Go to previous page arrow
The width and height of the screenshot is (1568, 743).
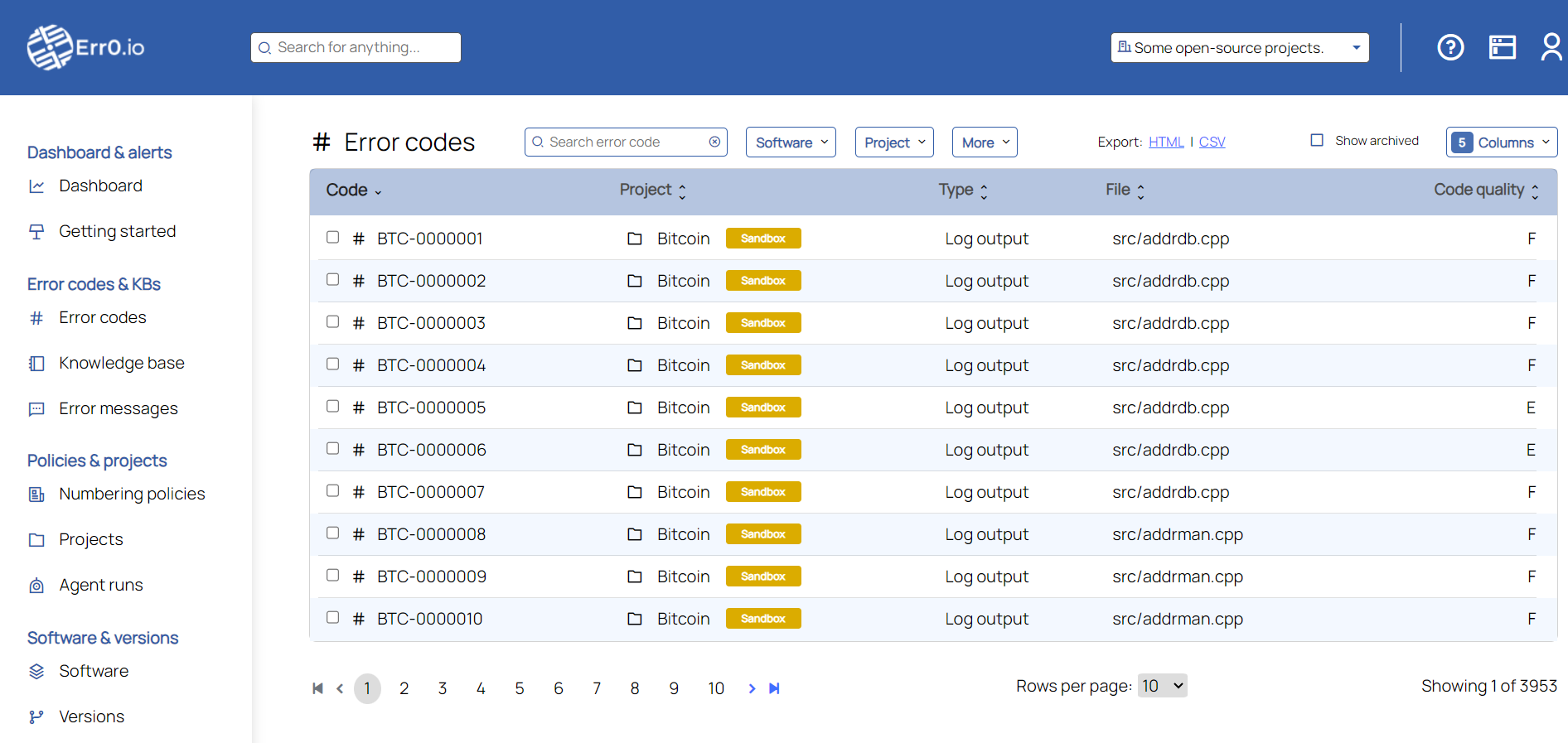[340, 688]
